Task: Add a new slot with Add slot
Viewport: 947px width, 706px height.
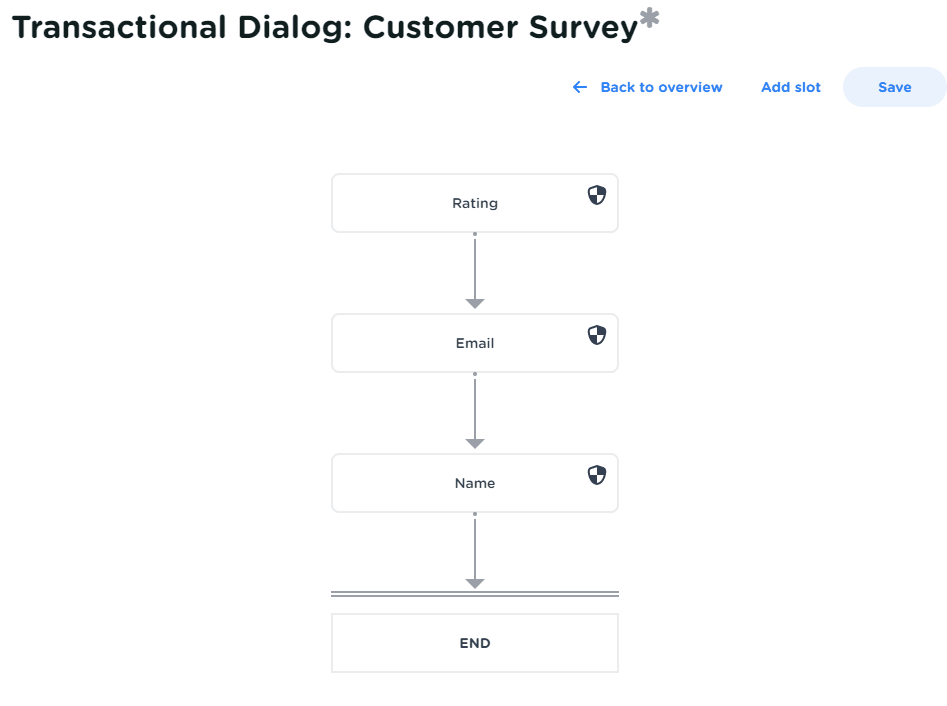Action: 791,87
